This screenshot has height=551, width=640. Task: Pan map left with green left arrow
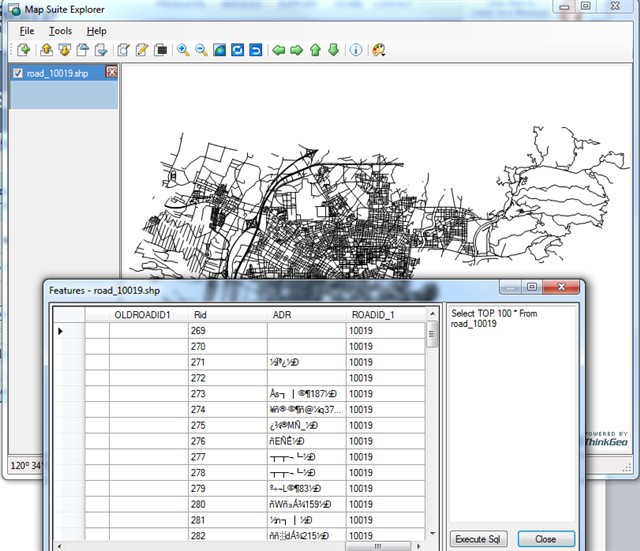[278, 50]
